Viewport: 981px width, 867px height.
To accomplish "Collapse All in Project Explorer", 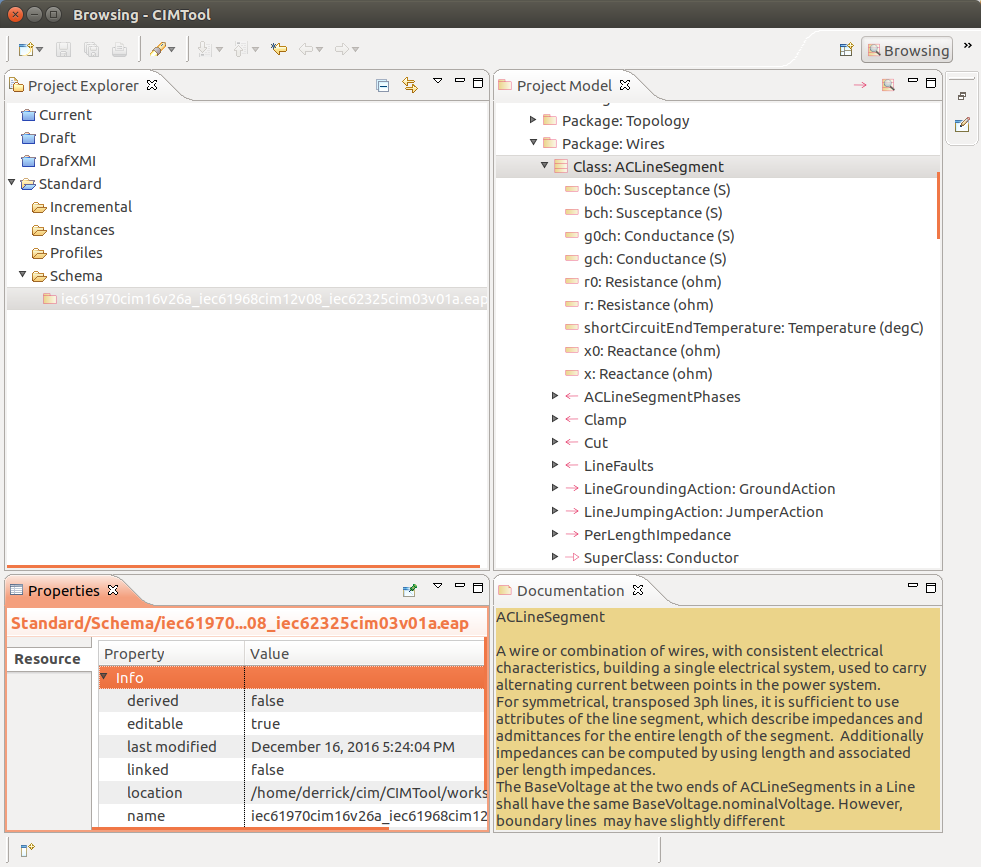I will pyautogui.click(x=383, y=86).
